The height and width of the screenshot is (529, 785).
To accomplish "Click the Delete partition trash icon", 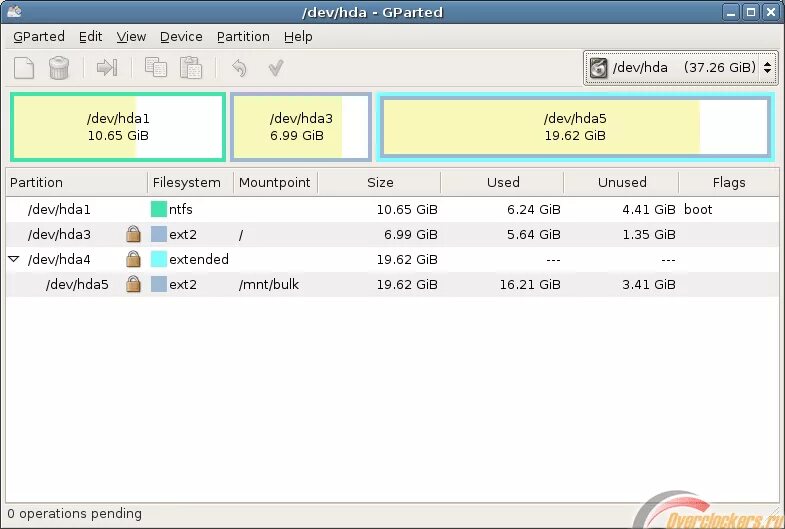I will click(x=59, y=68).
